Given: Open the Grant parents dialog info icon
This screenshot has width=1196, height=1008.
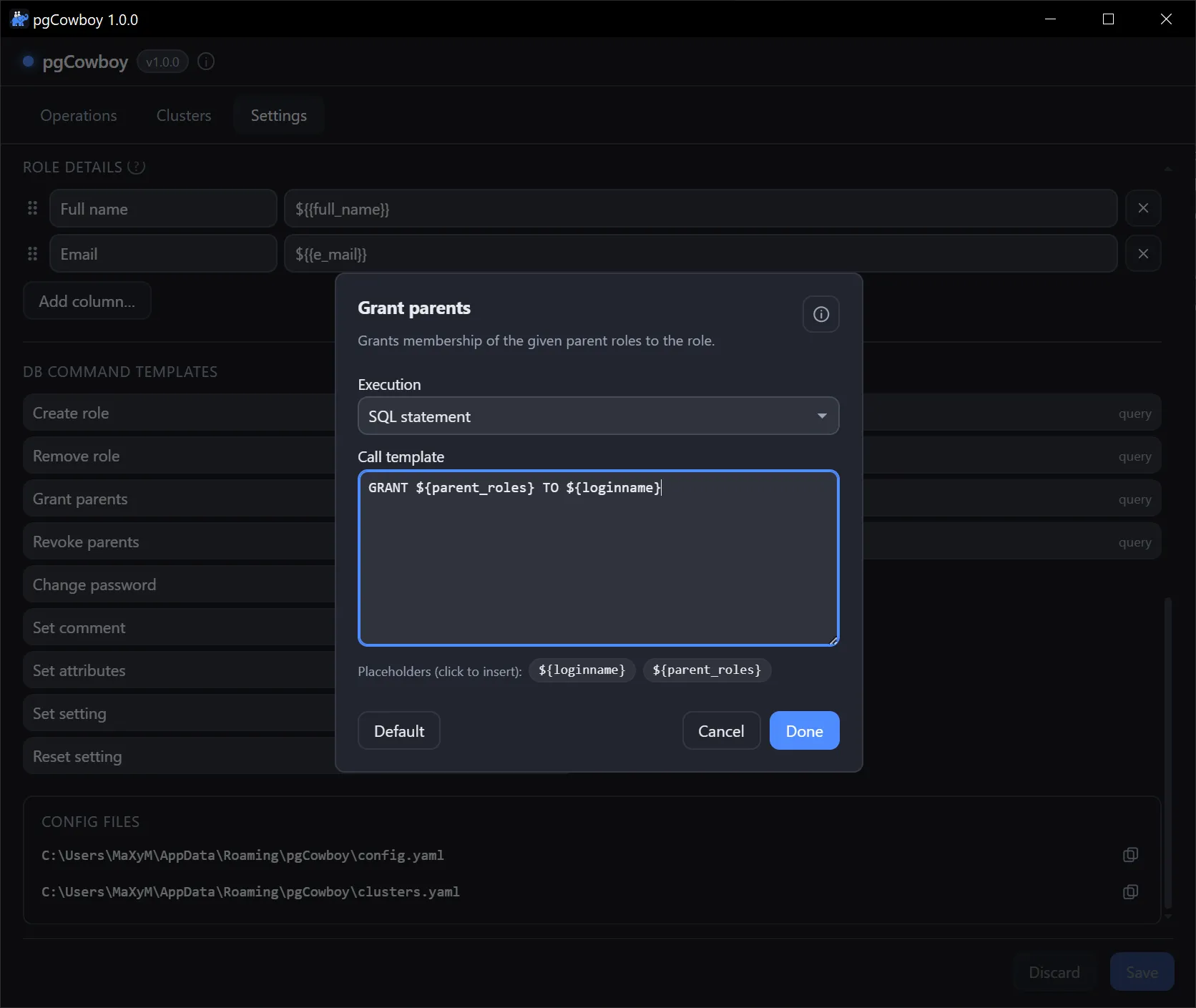Looking at the screenshot, I should tap(820, 314).
